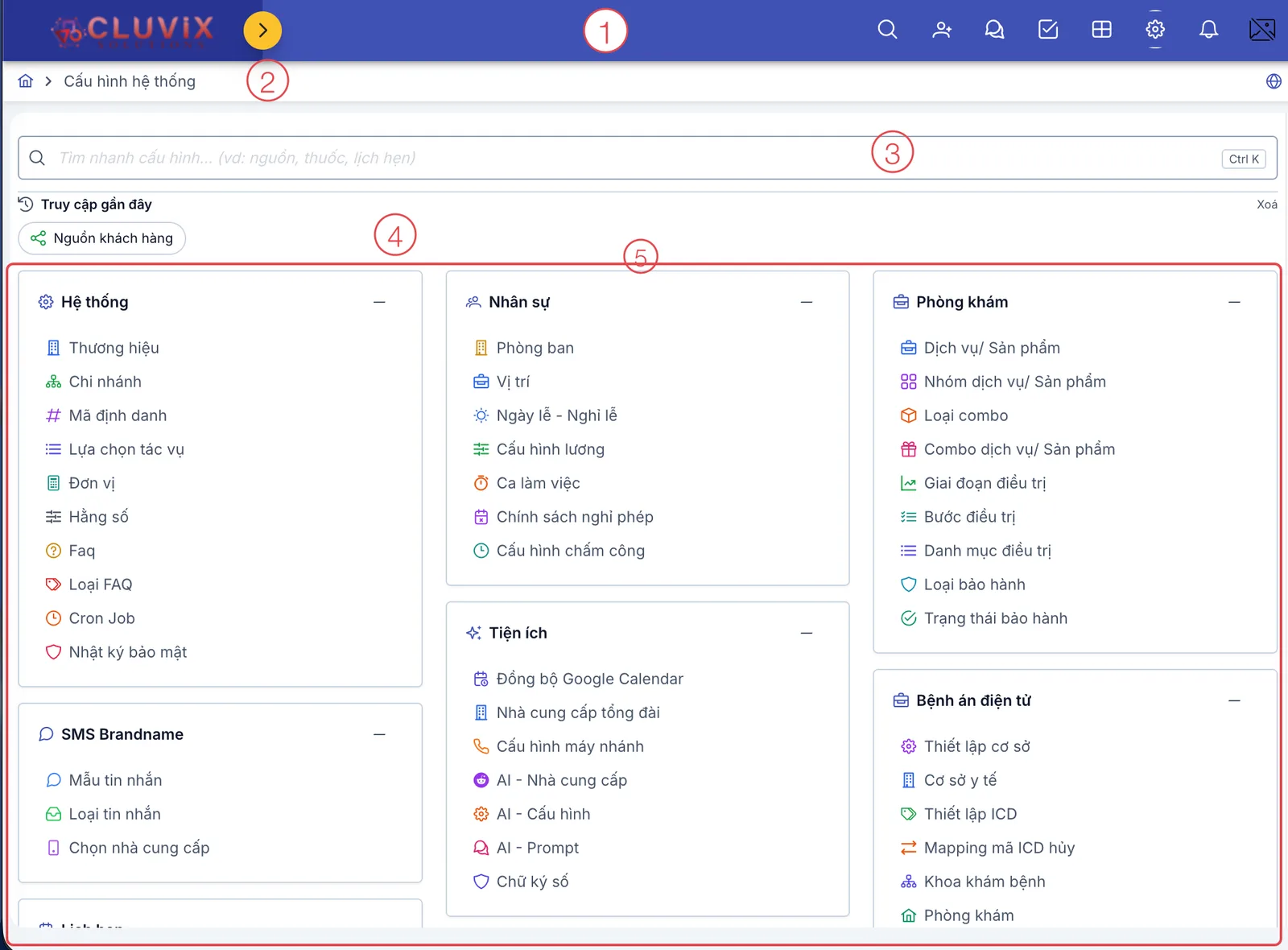Collapse the Nhân sự section
The width and height of the screenshot is (1288, 950).
(x=807, y=302)
